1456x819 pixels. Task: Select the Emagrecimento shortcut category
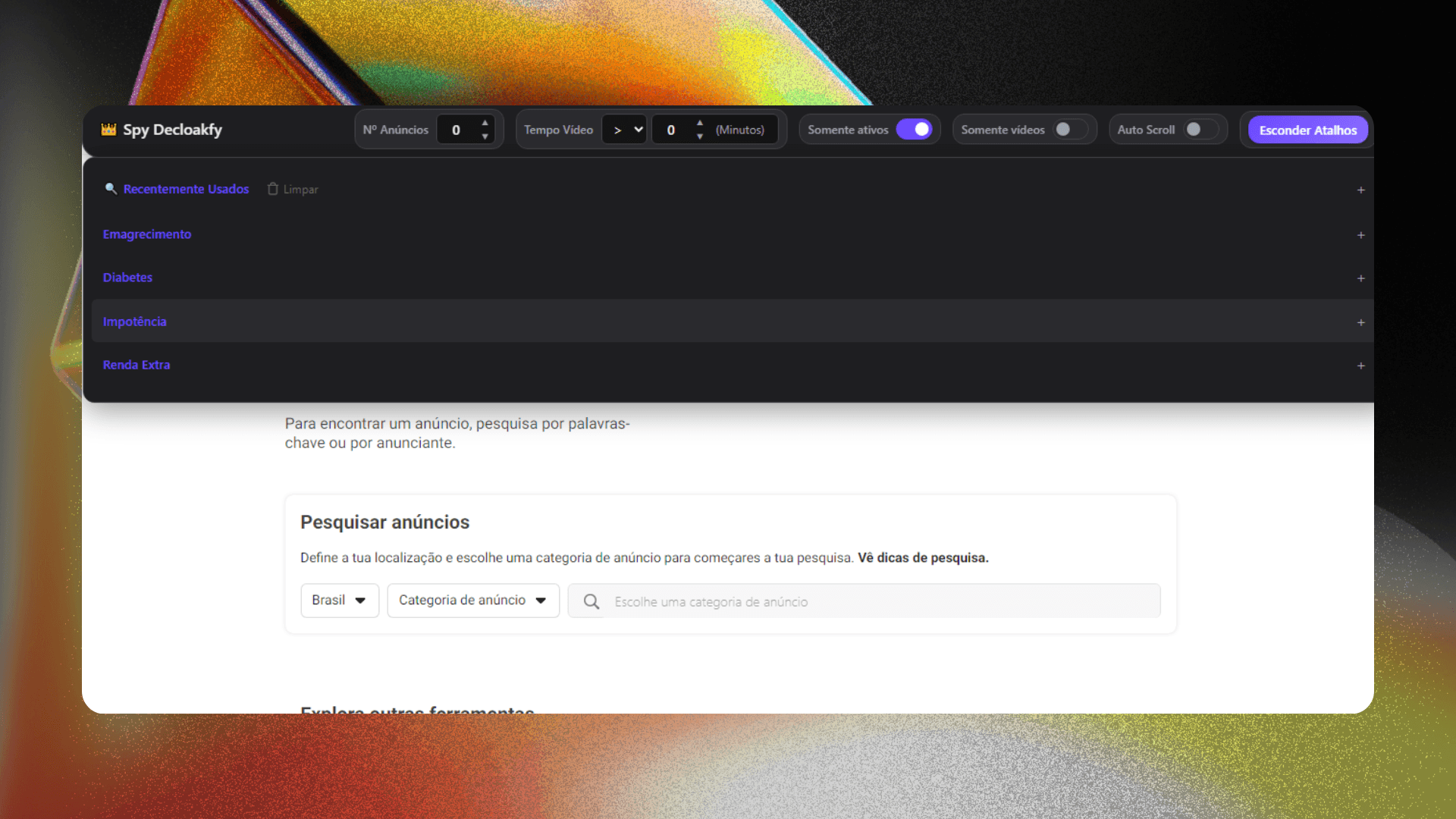point(147,234)
